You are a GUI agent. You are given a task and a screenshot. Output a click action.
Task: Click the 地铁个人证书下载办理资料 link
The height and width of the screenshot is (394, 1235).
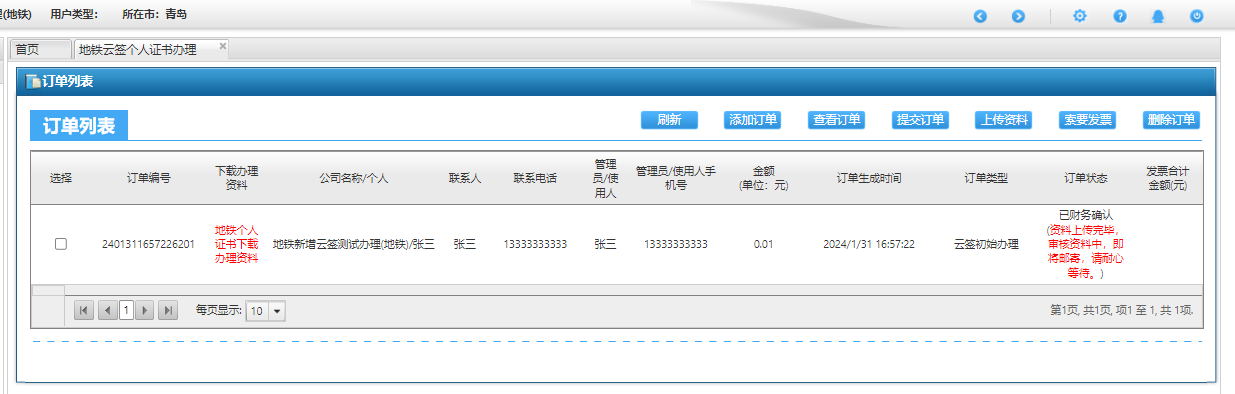(237, 244)
